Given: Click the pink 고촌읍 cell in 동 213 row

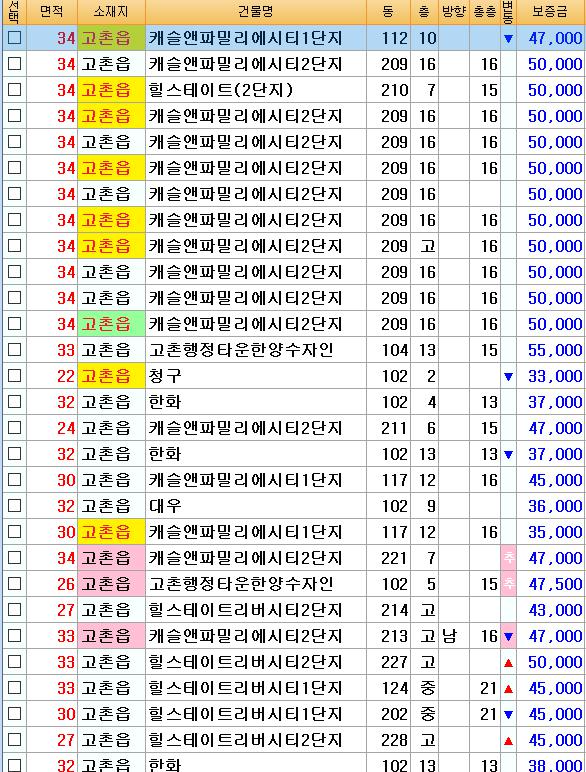Looking at the screenshot, I should click(x=111, y=636).
